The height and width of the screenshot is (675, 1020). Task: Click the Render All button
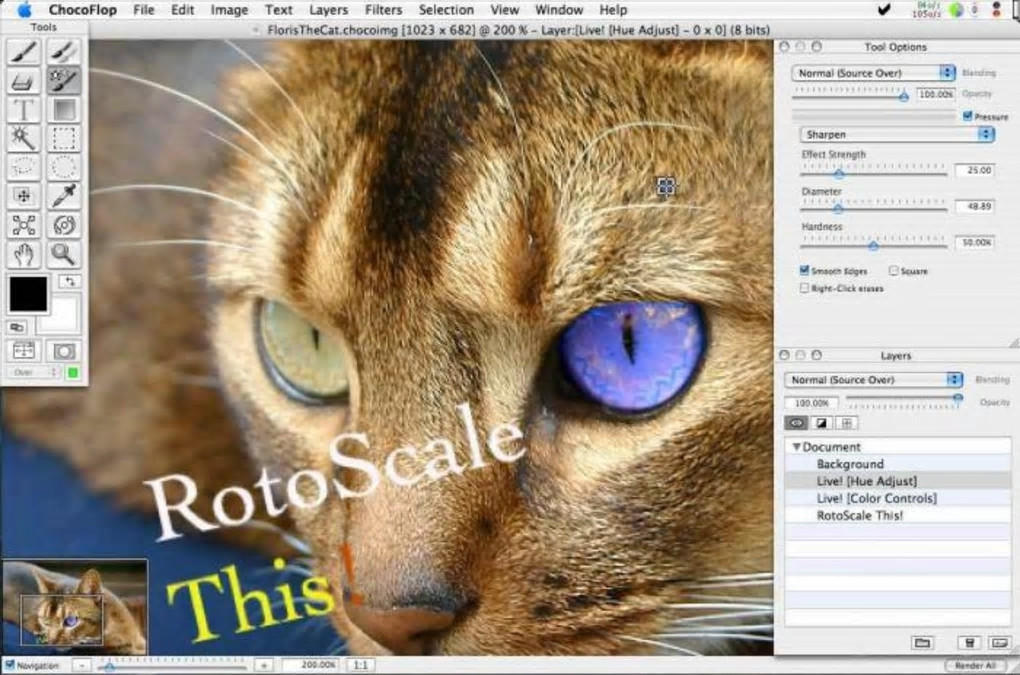point(975,665)
